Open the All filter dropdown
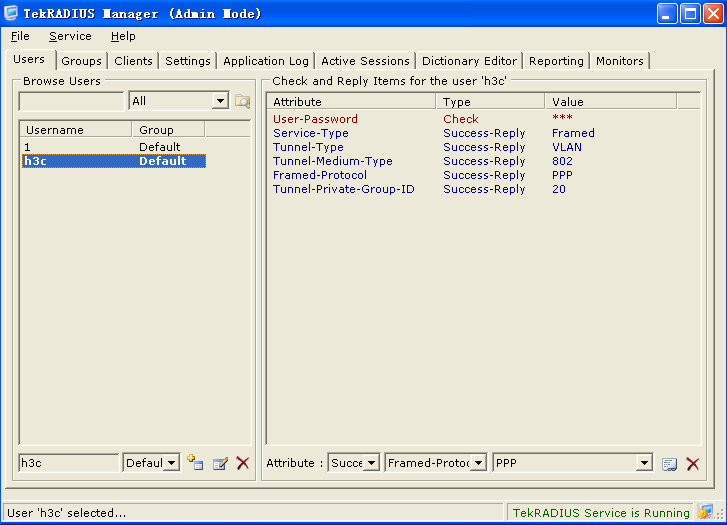 point(220,101)
